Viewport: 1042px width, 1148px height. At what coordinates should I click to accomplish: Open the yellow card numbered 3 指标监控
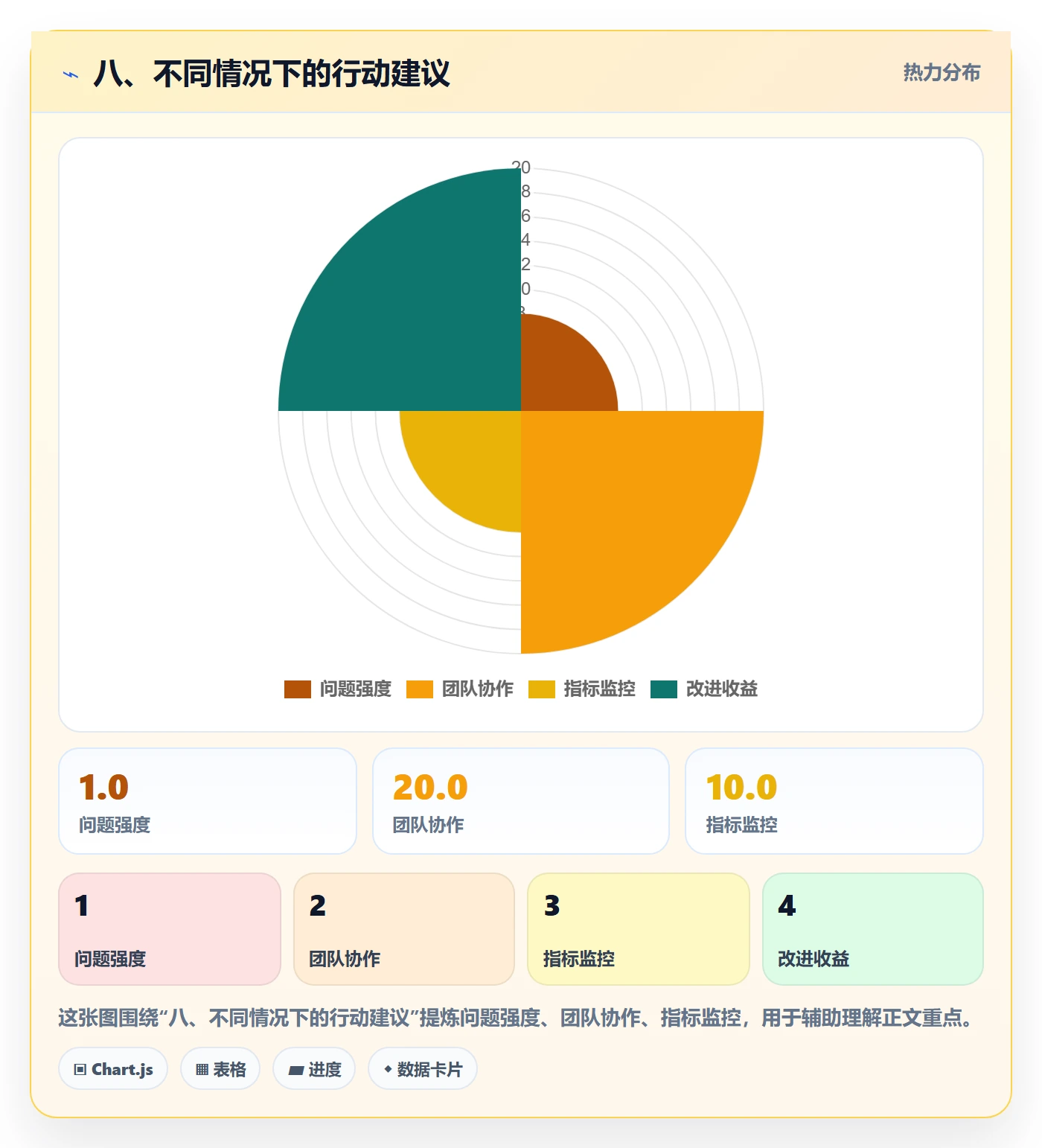click(x=639, y=929)
